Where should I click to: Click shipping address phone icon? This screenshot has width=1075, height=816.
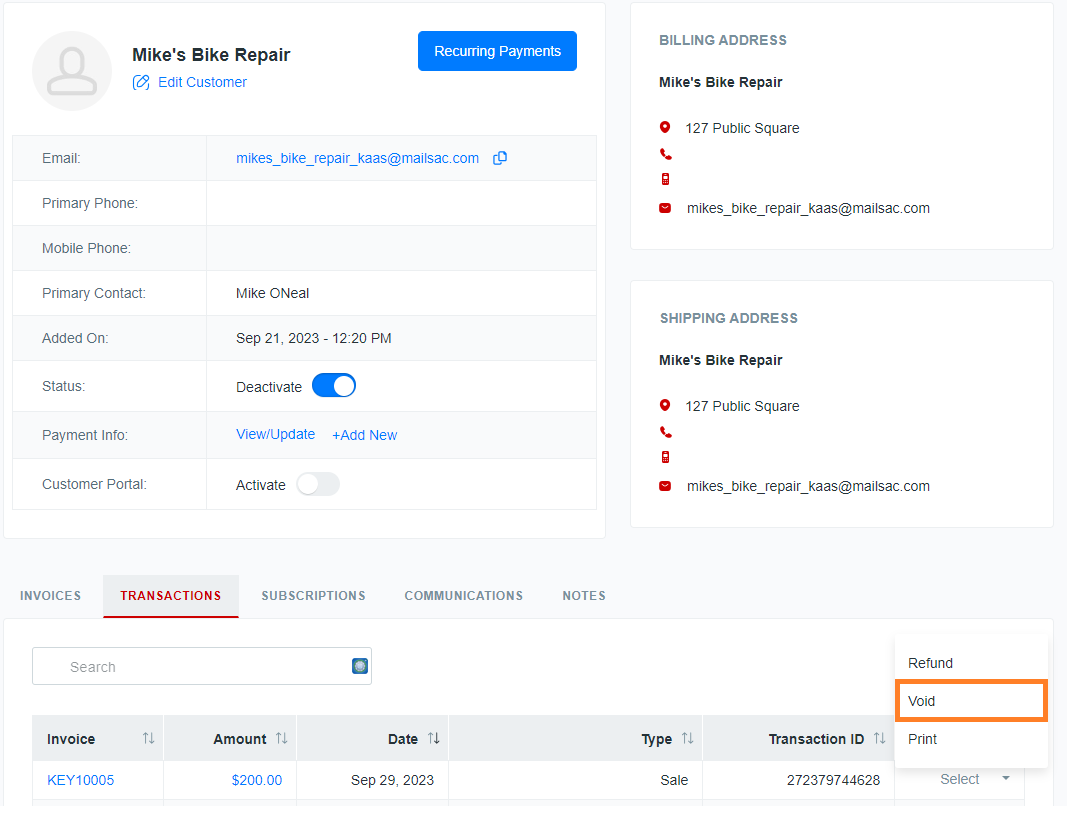click(x=666, y=433)
